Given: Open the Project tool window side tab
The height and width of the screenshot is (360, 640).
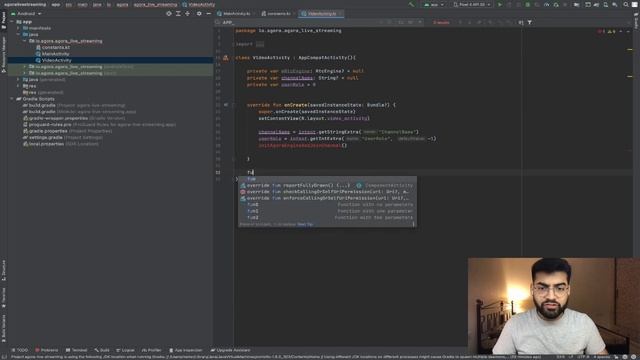Looking at the screenshot, I should (x=4, y=20).
